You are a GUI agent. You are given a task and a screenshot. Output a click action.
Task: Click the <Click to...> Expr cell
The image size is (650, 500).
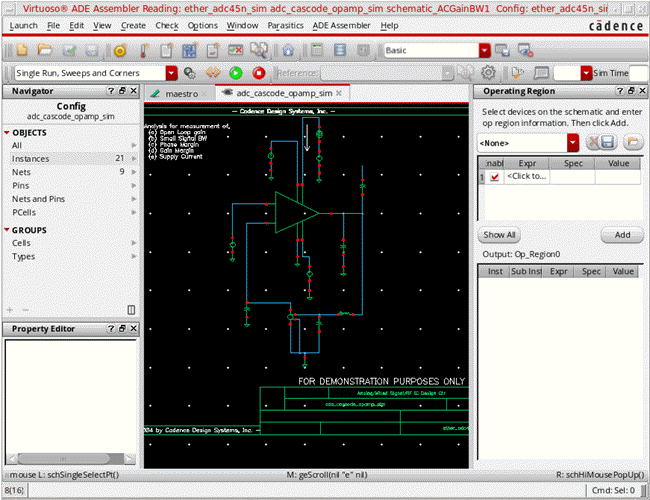(526, 177)
